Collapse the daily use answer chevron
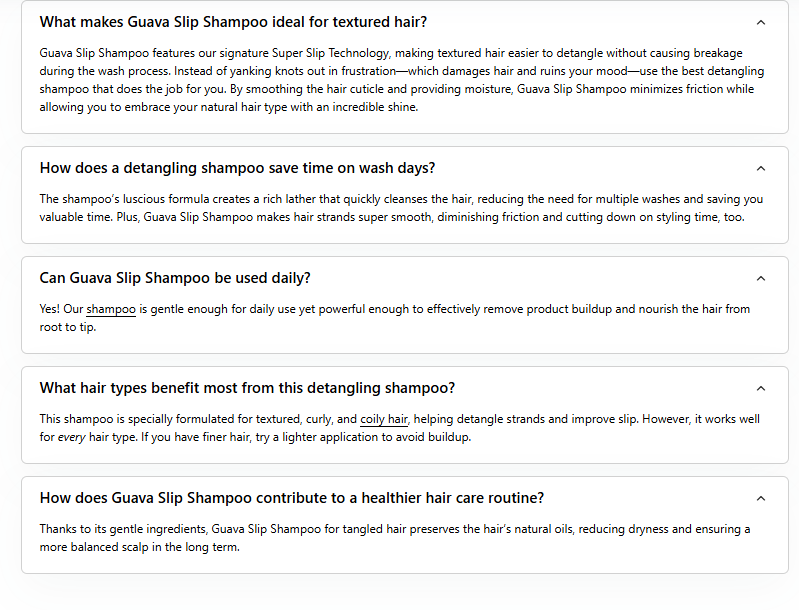799x610 pixels. point(761,278)
